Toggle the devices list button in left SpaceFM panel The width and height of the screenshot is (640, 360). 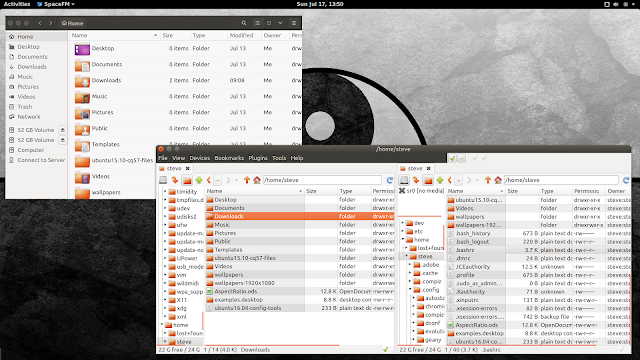pos(163,180)
